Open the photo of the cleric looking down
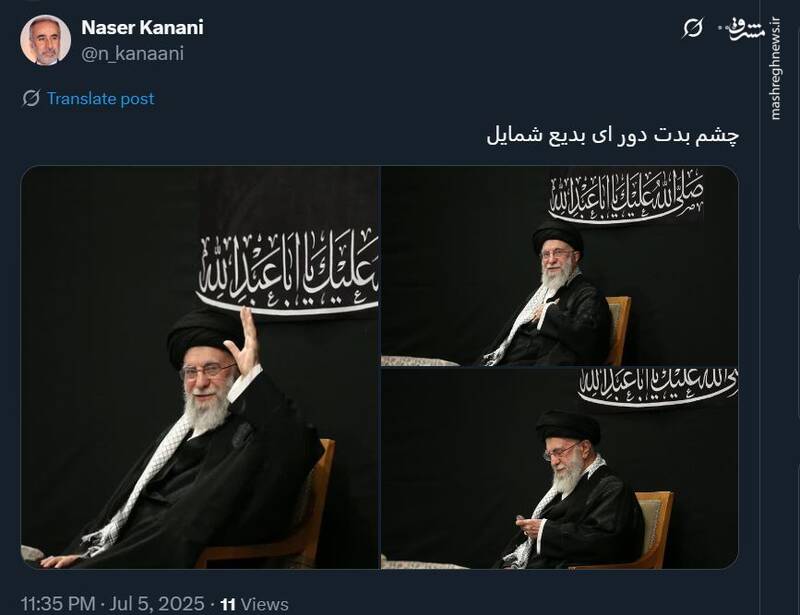 click(x=560, y=469)
